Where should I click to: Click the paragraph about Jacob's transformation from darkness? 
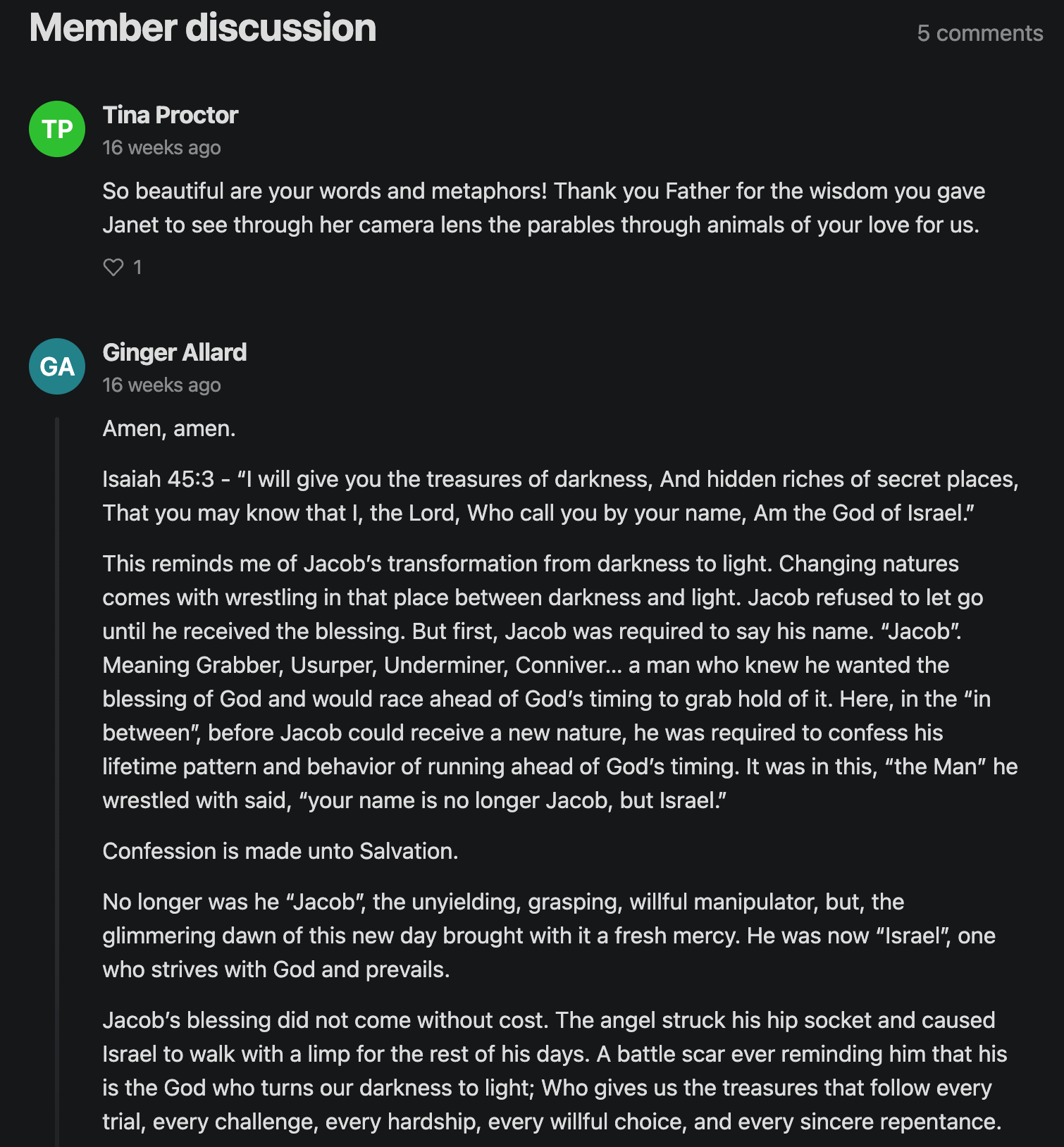pyautogui.click(x=560, y=682)
